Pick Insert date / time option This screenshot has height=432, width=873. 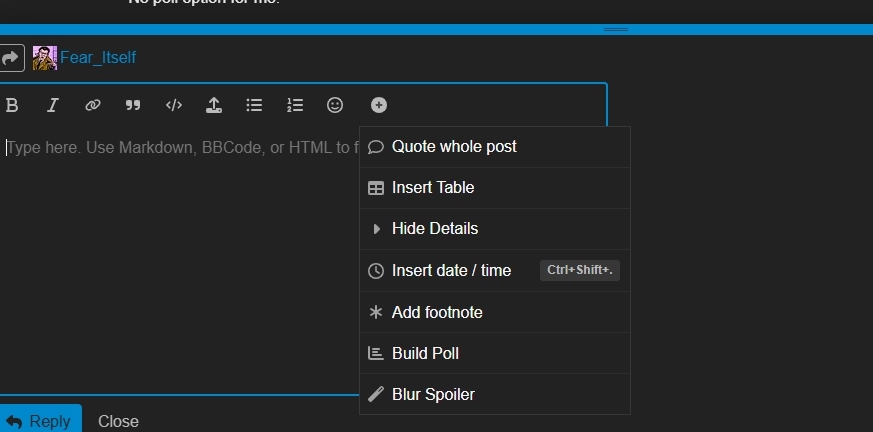pos(451,270)
